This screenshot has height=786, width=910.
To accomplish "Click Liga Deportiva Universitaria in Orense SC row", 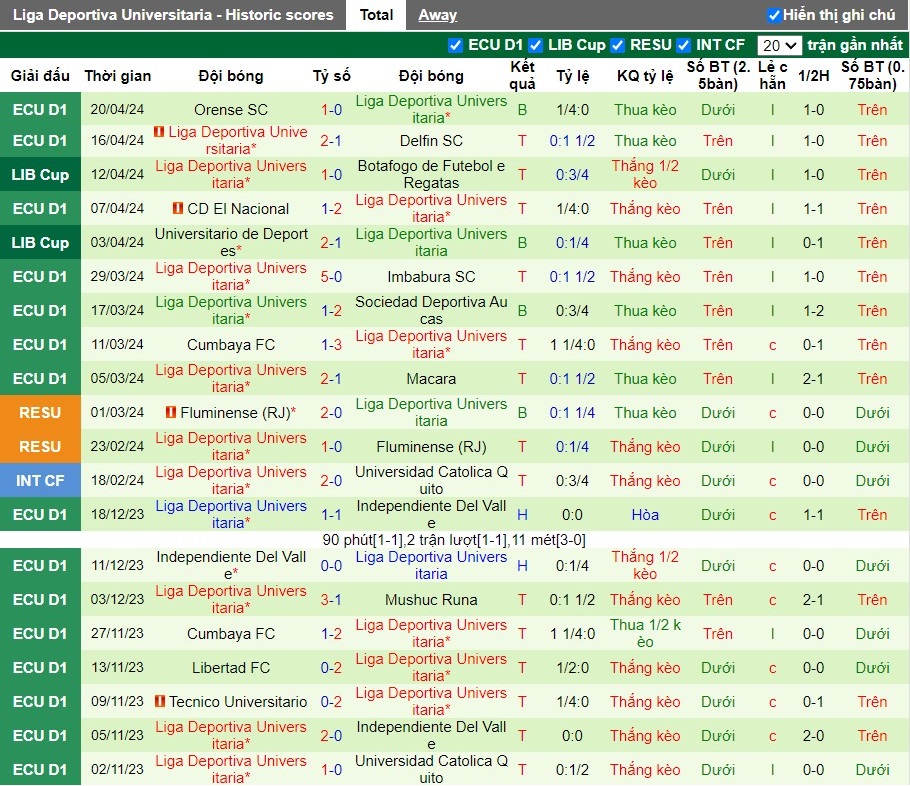I will coord(431,109).
